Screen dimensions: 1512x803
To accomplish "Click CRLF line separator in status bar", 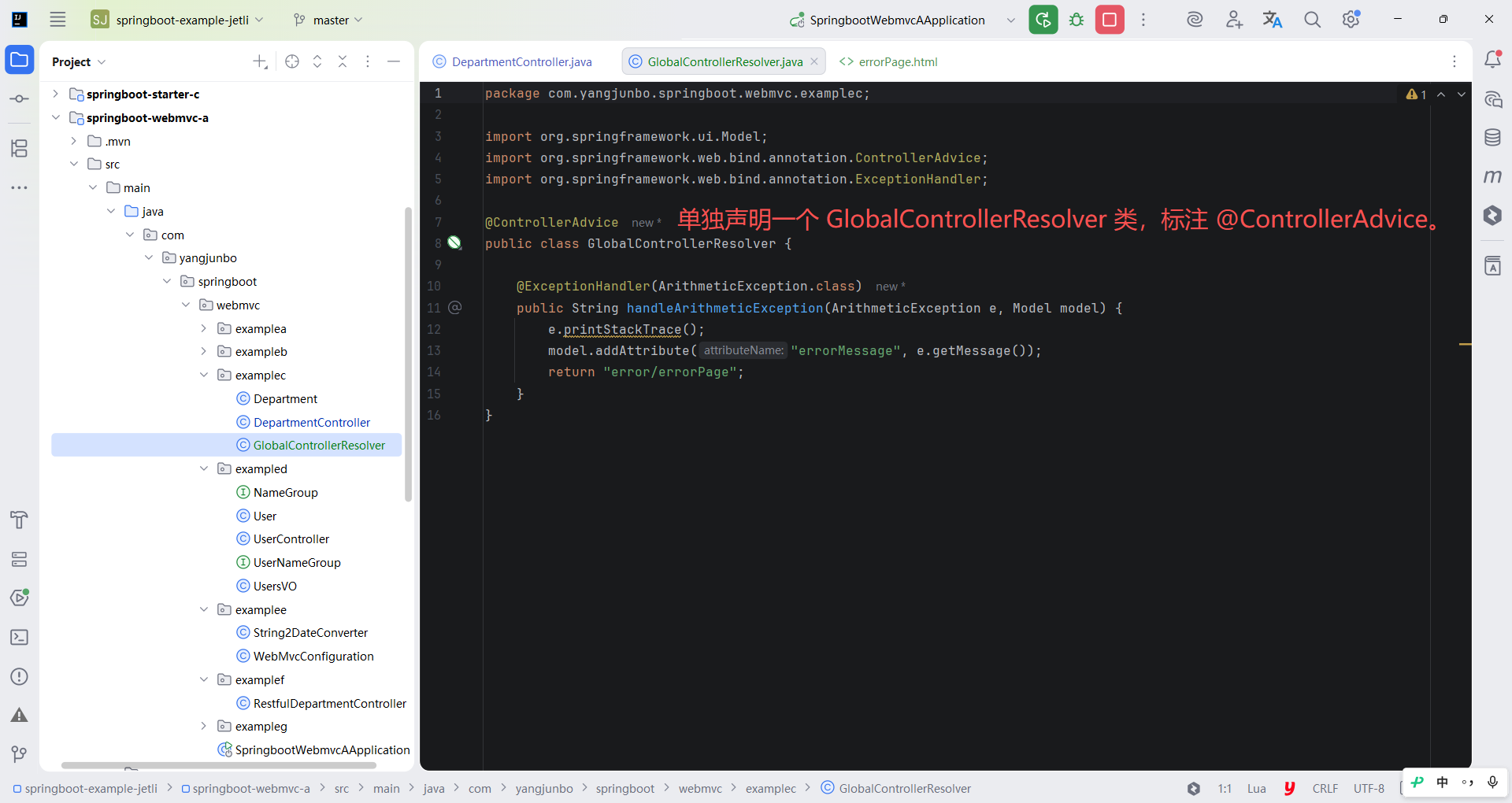I will (x=1325, y=788).
